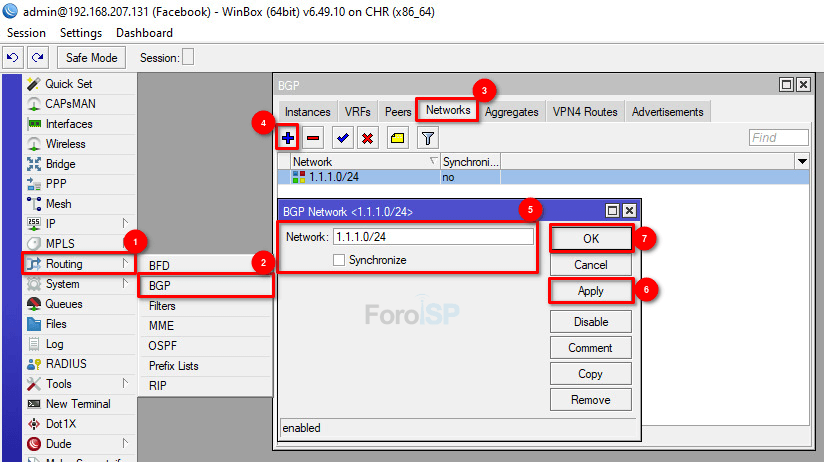Image resolution: width=824 pixels, height=462 pixels.
Task: Click the 1.1.1.0/24 network row icon
Action: 299,177
